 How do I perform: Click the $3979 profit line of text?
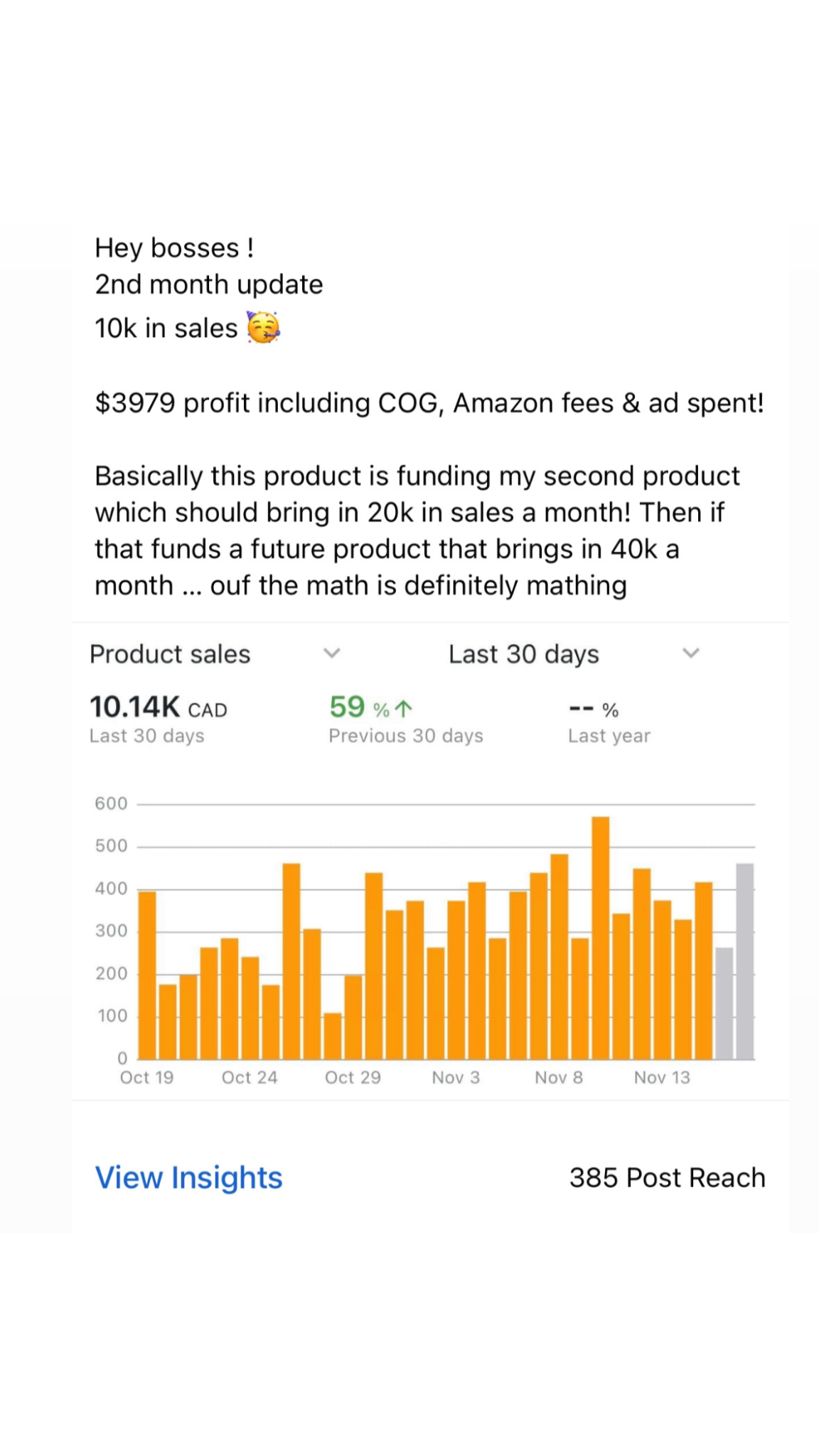[x=429, y=403]
